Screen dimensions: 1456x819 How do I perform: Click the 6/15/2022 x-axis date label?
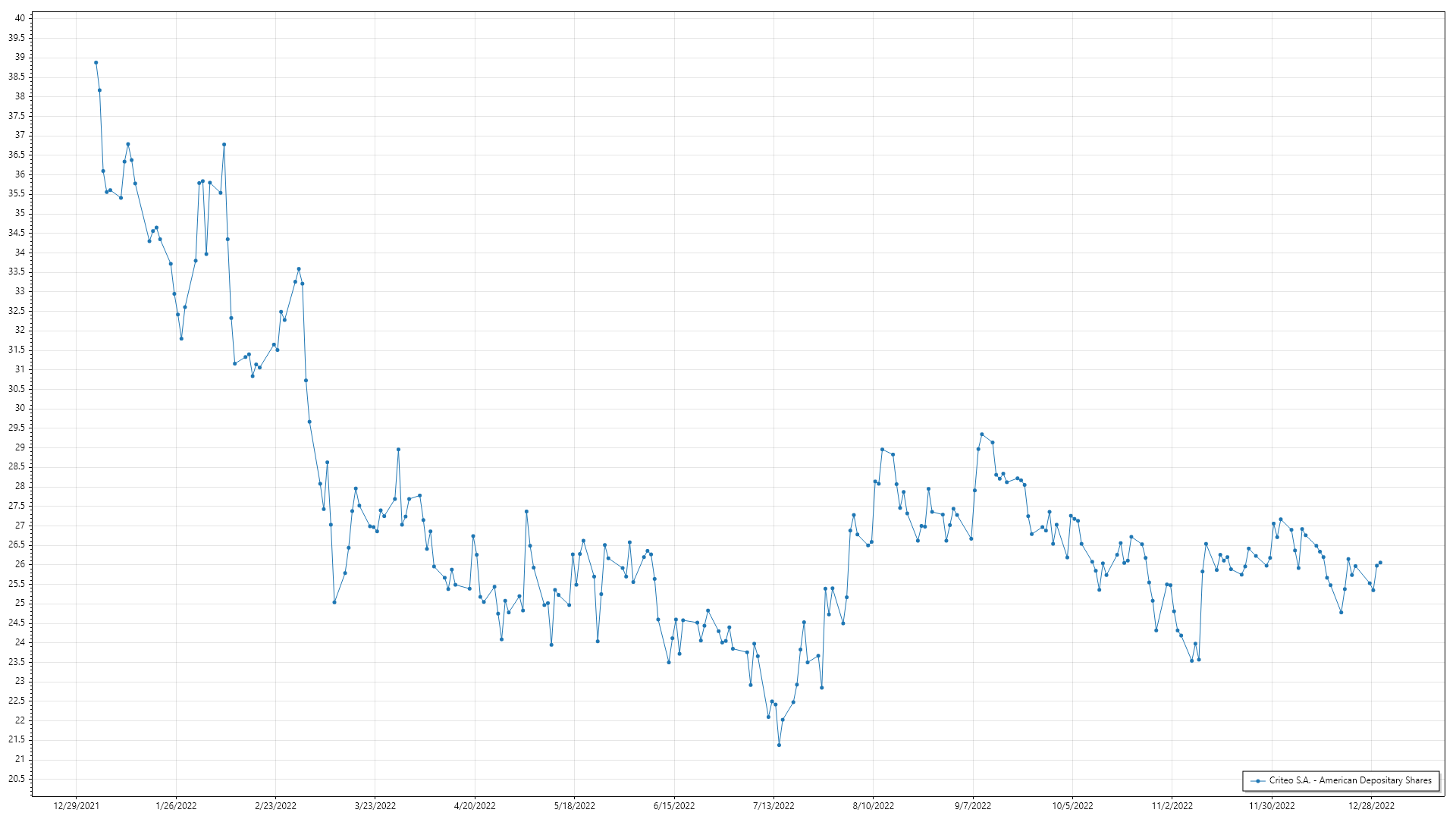pos(674,806)
